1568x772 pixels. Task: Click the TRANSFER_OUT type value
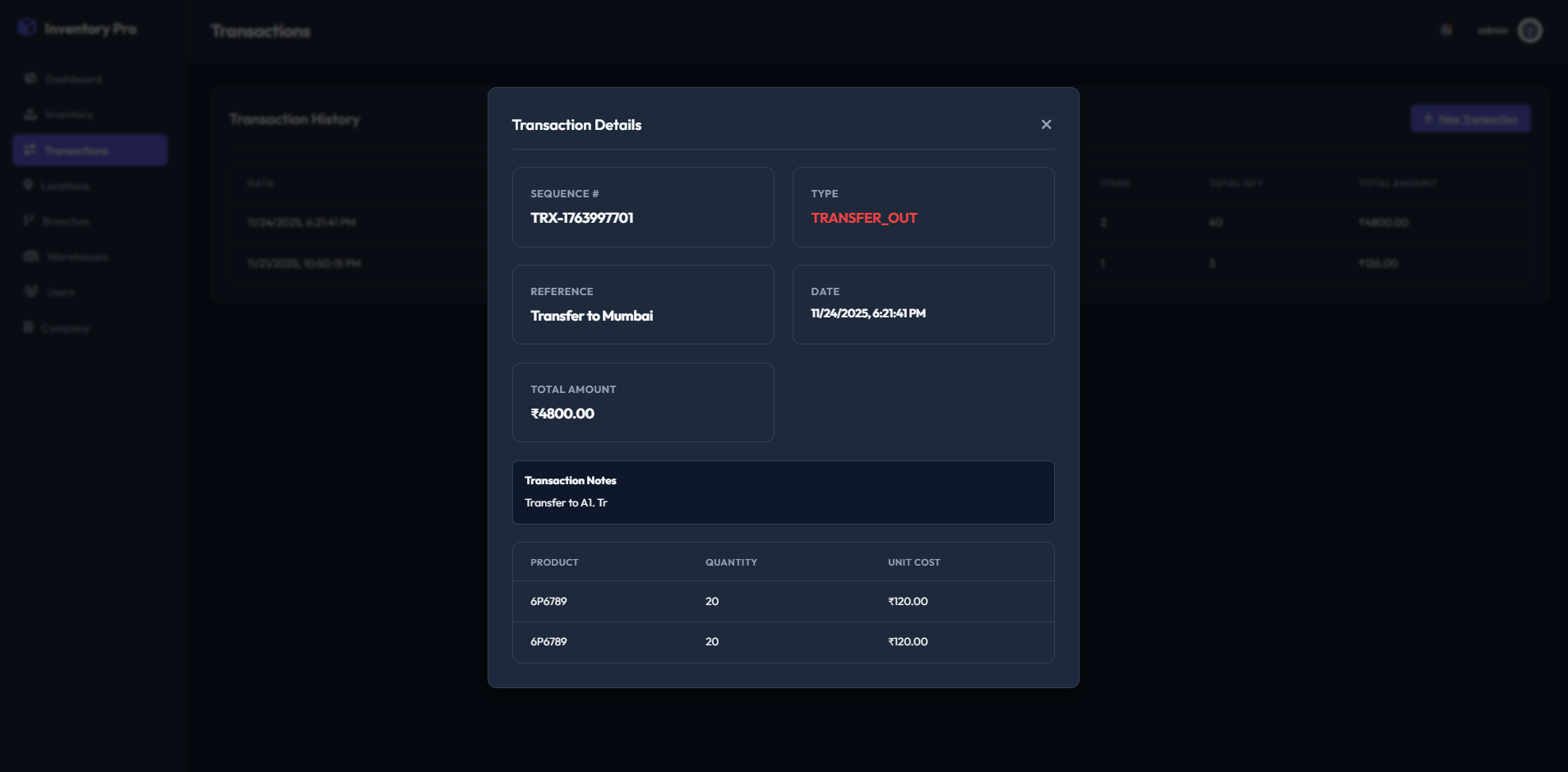coord(864,218)
